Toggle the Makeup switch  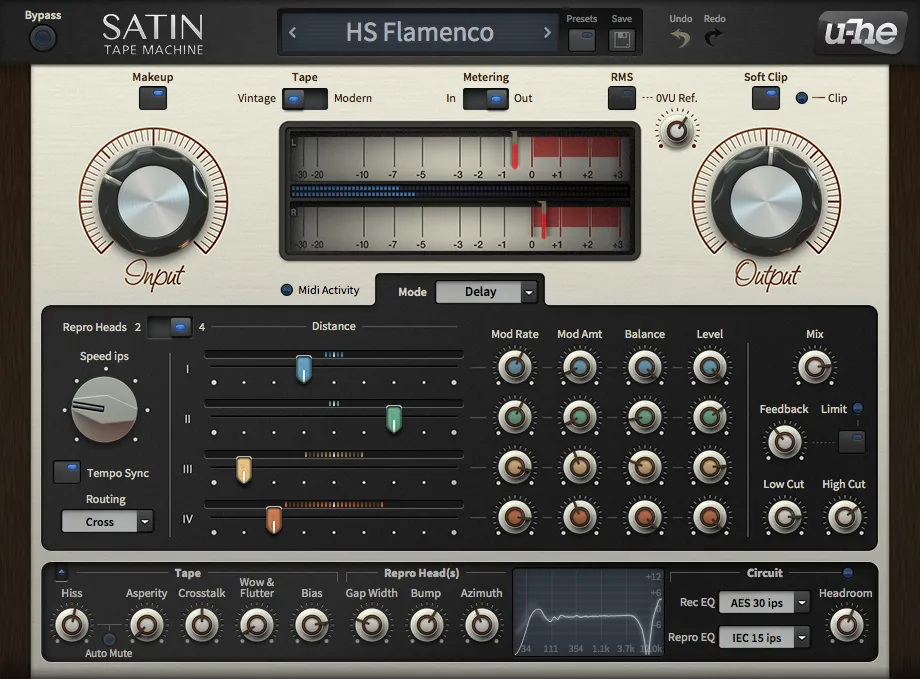coord(153,97)
